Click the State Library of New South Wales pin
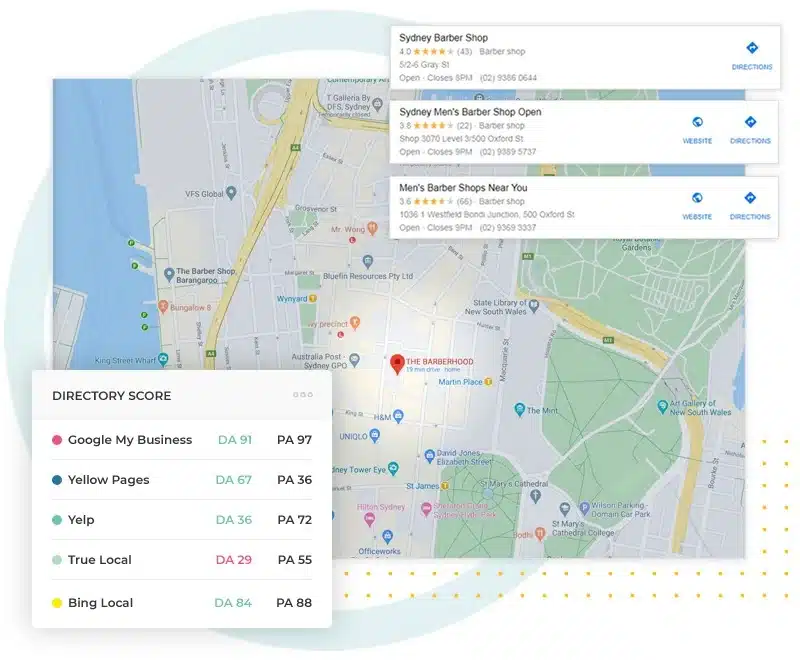 click(x=534, y=306)
